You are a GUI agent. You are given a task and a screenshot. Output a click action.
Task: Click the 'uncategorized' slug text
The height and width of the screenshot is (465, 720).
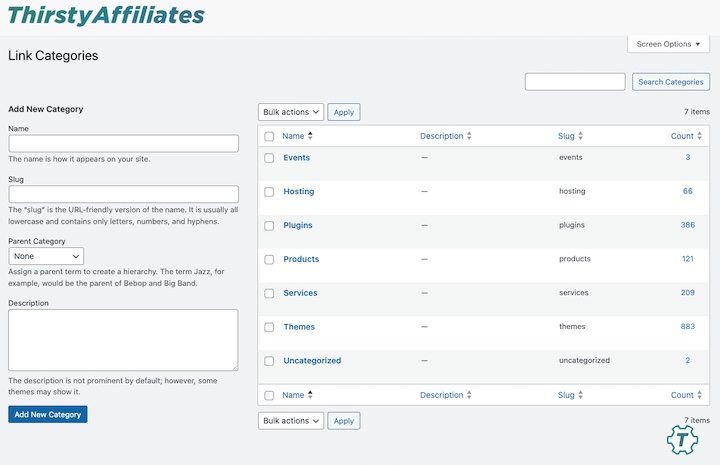(584, 360)
